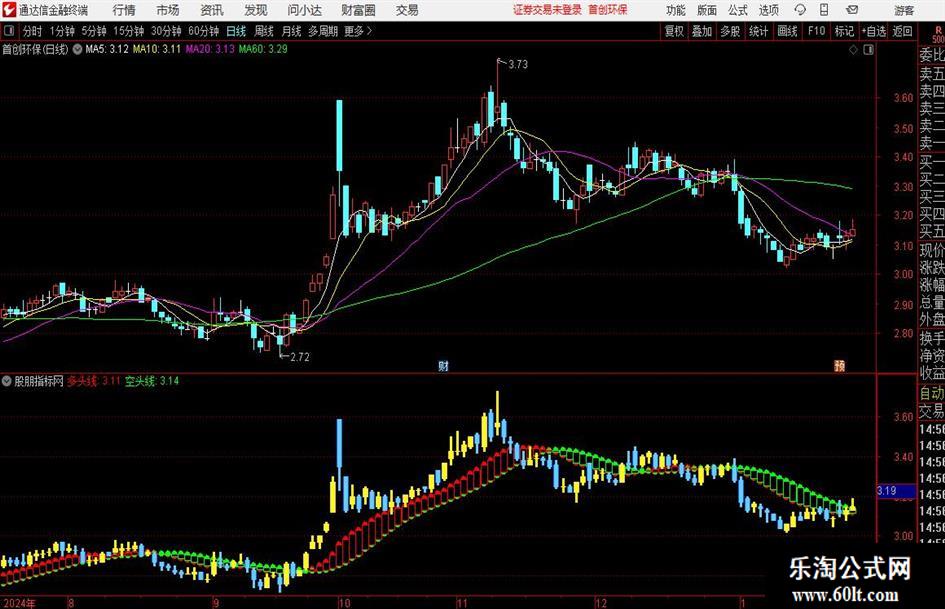Switch to 分时 time-share tab
The image size is (945, 609).
[33, 31]
